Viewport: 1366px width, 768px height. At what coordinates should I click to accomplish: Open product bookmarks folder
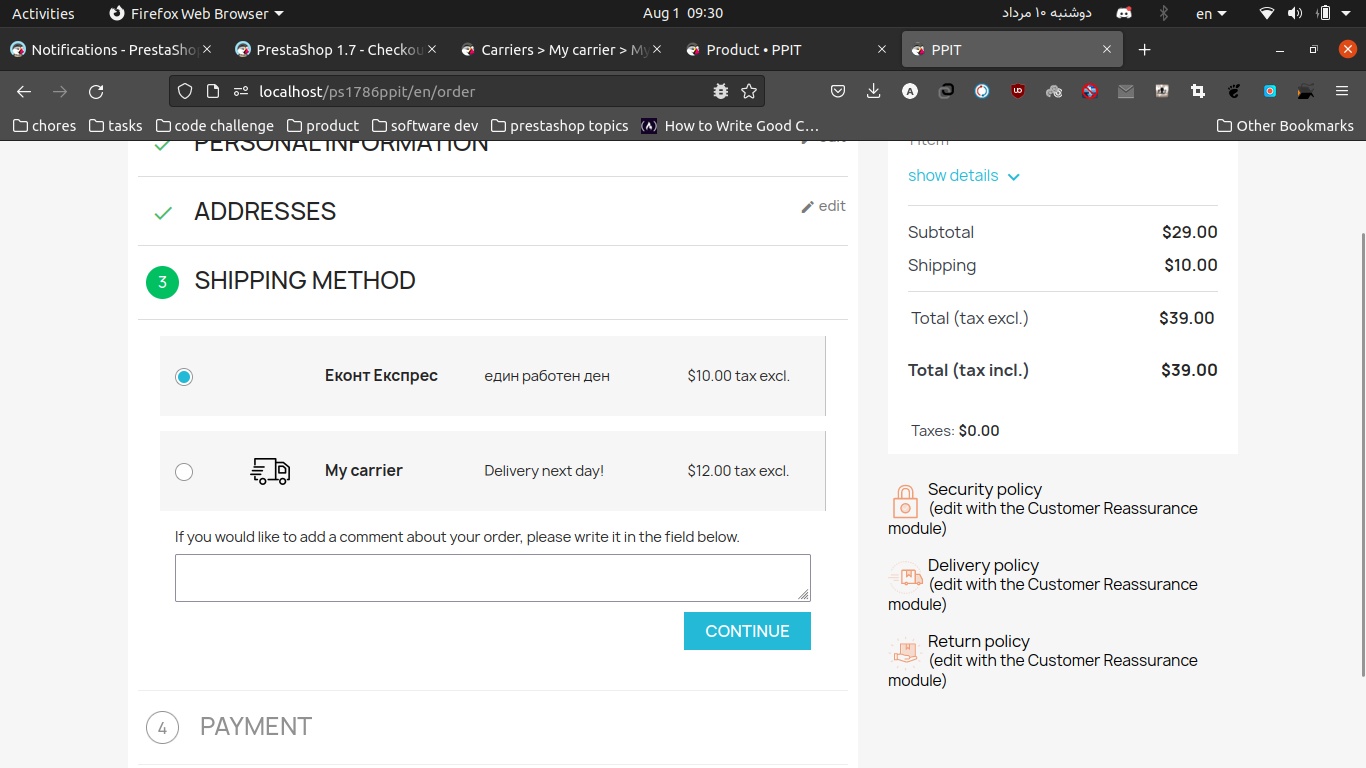tap(323, 126)
